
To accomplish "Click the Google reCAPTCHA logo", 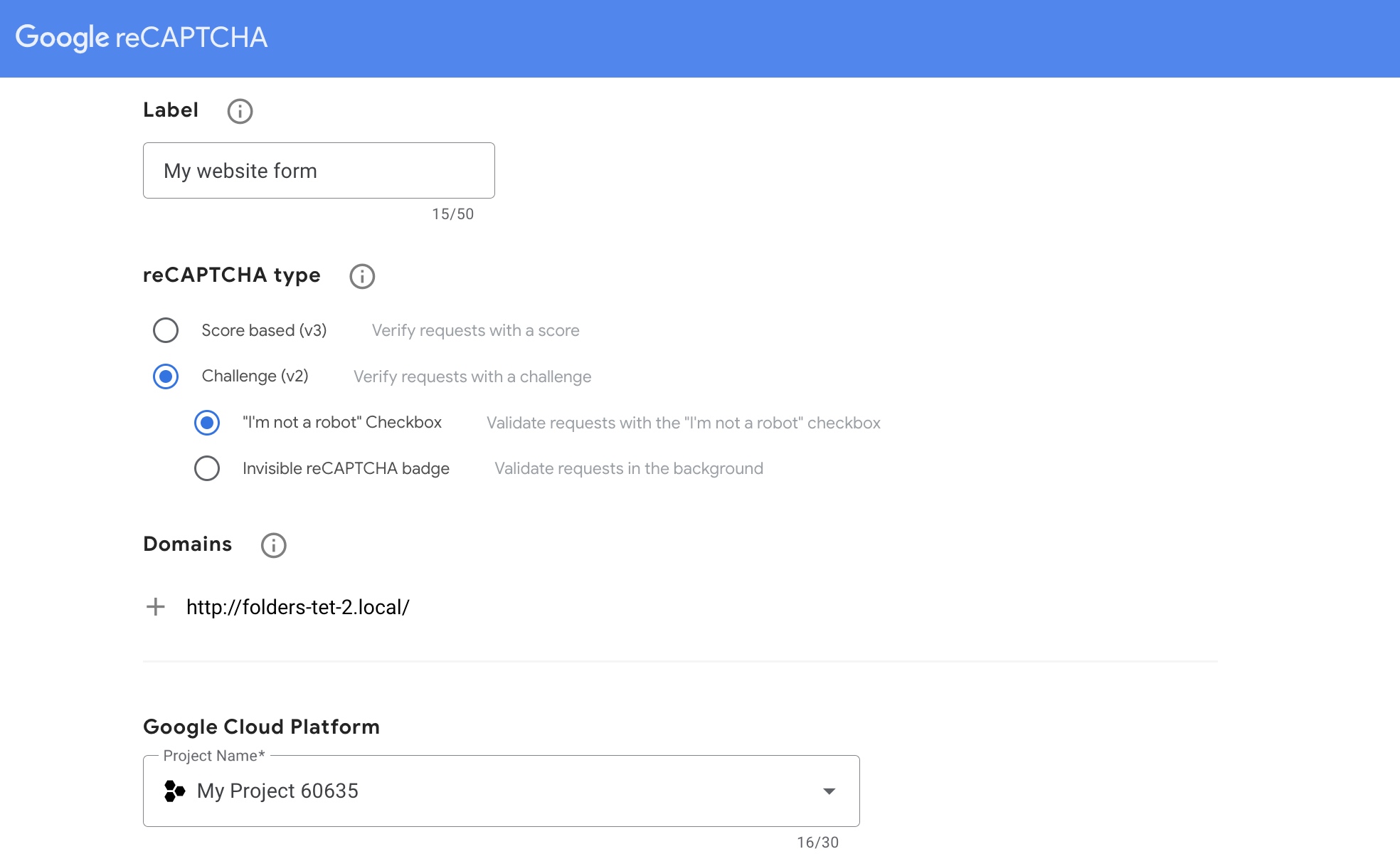I will (x=141, y=37).
